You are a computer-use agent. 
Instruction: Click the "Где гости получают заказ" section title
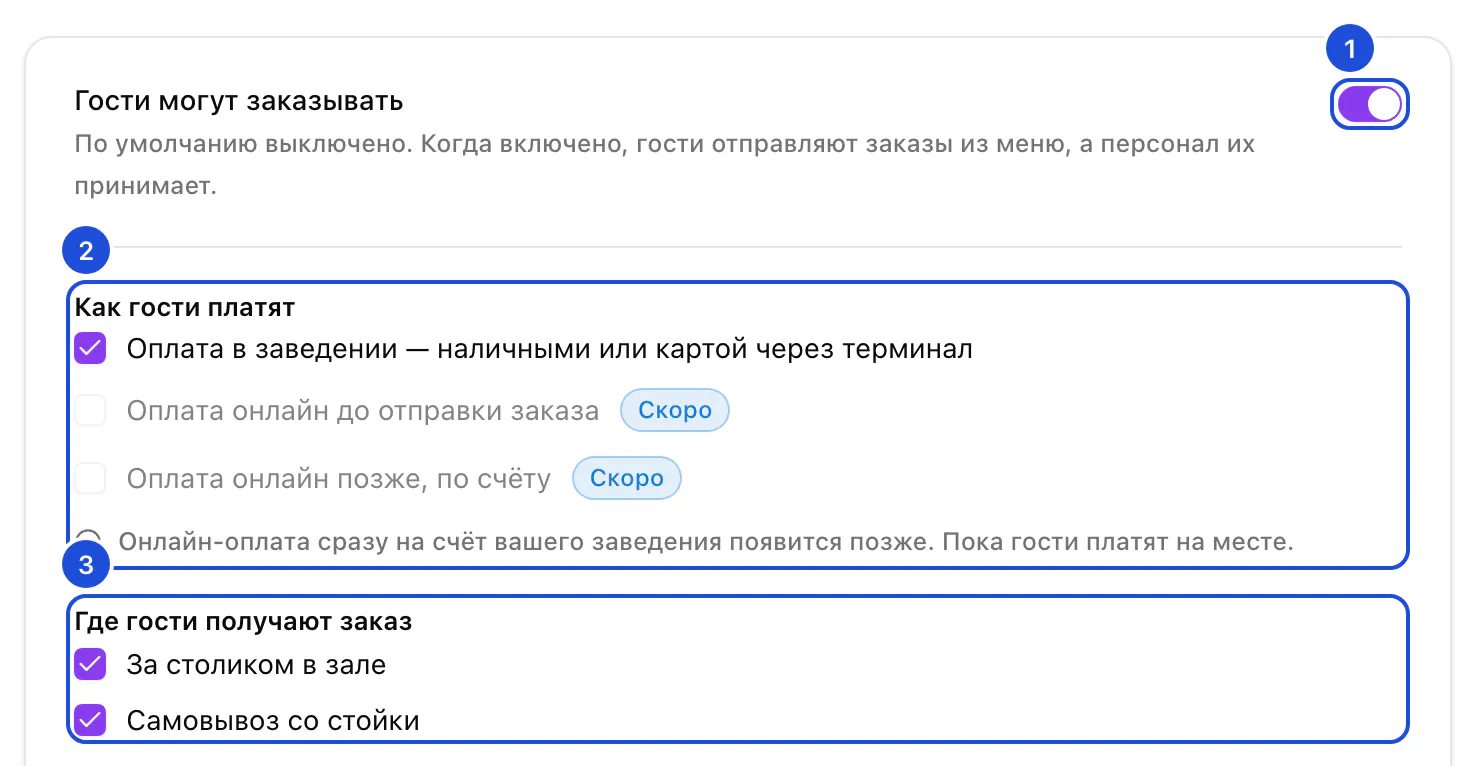pos(244,621)
